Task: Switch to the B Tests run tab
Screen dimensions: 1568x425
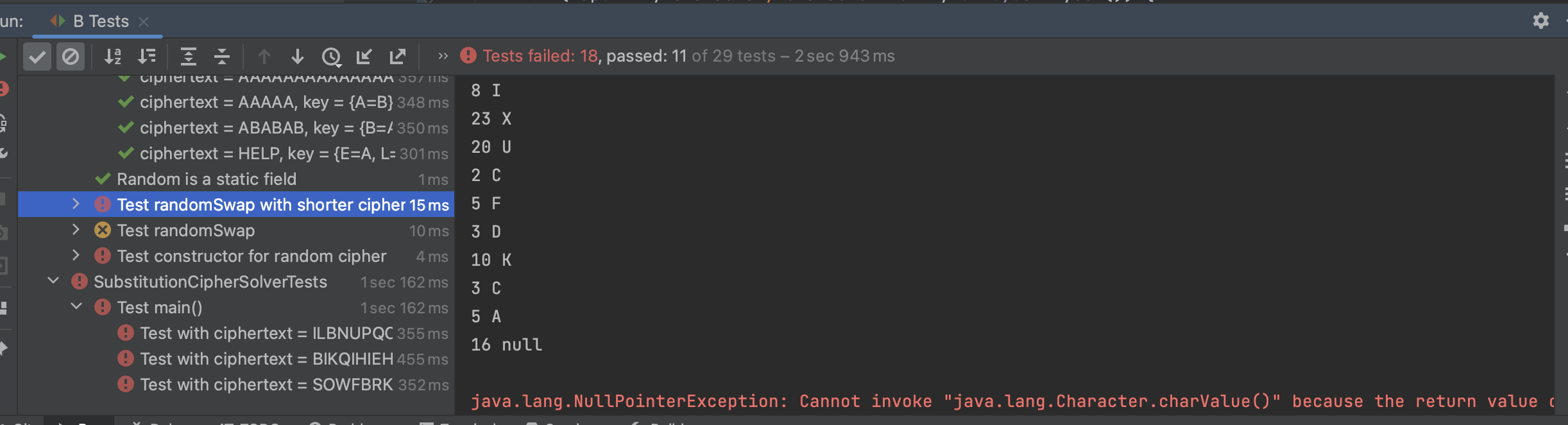Action: coord(100,21)
